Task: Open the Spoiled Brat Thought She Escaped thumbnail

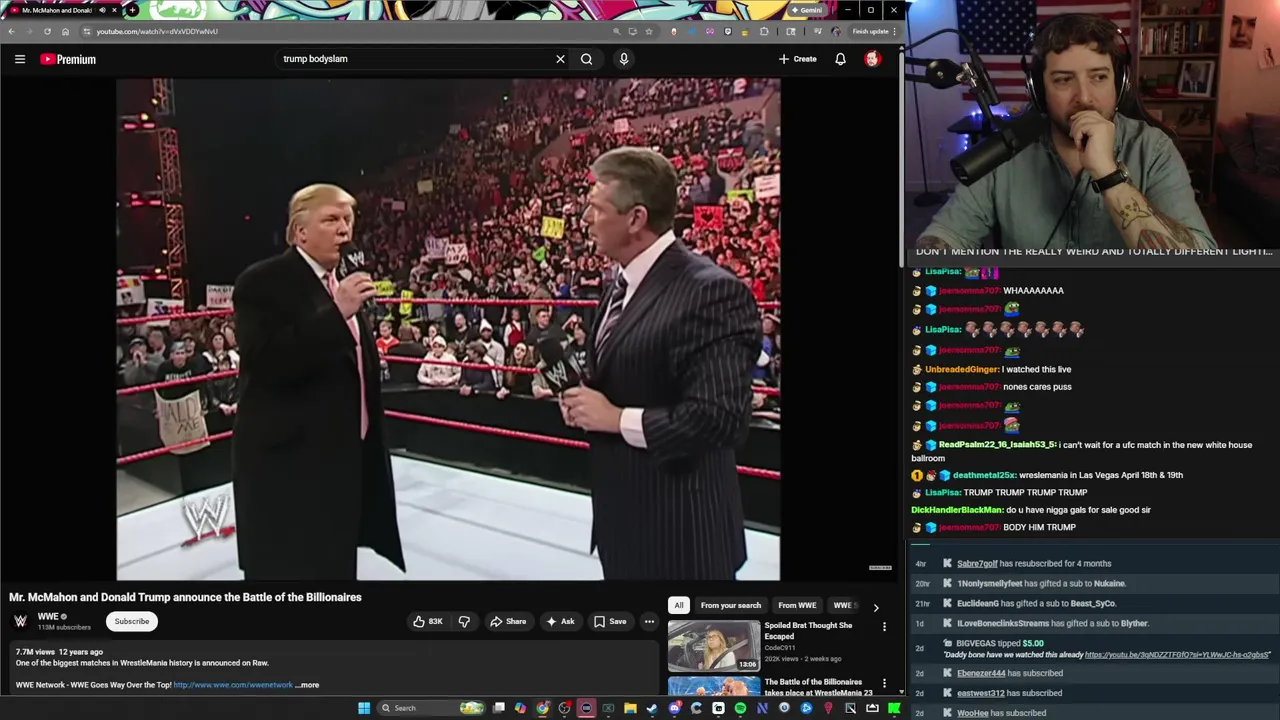Action: (x=714, y=646)
